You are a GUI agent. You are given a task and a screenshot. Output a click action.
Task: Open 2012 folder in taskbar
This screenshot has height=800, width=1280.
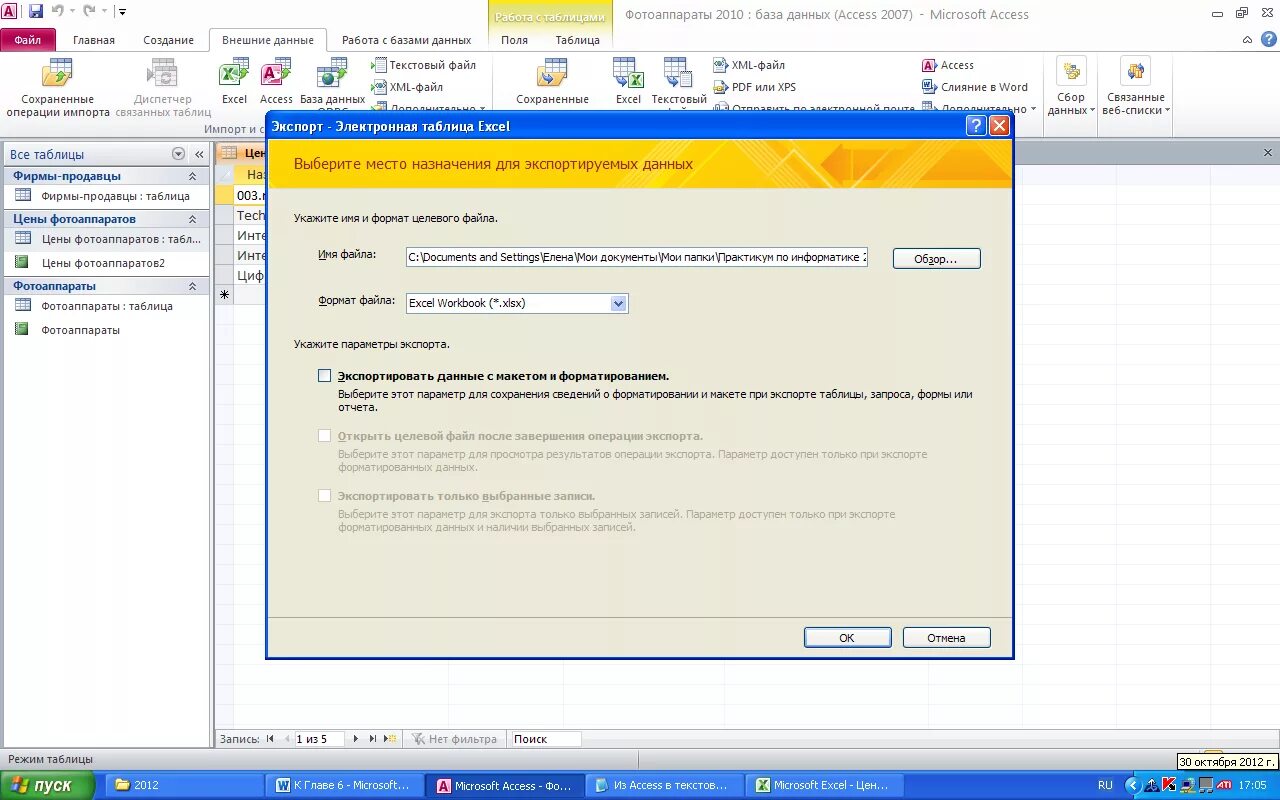coord(184,785)
